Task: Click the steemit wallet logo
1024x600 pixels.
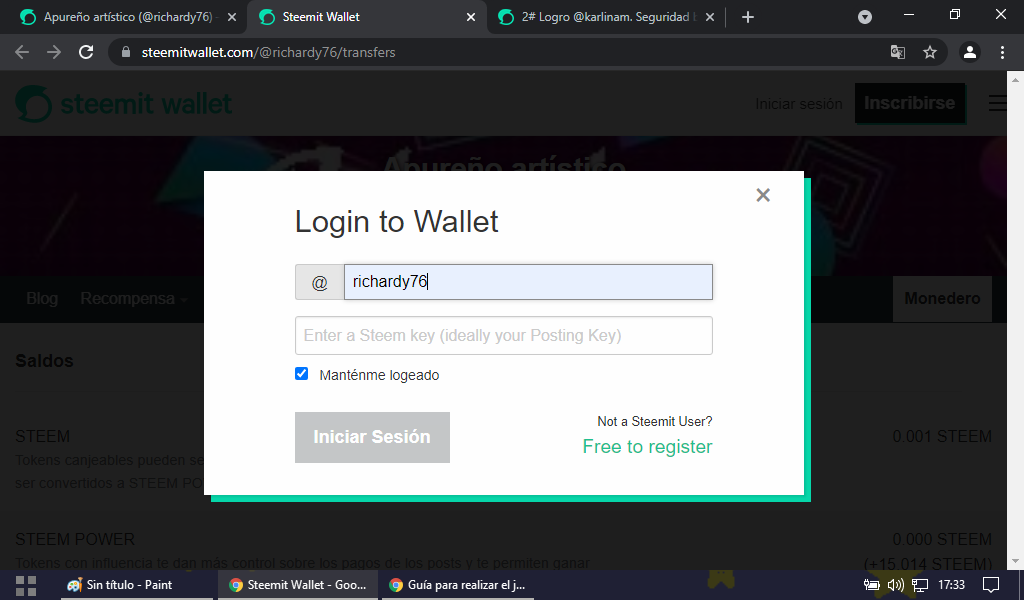Action: tap(123, 104)
